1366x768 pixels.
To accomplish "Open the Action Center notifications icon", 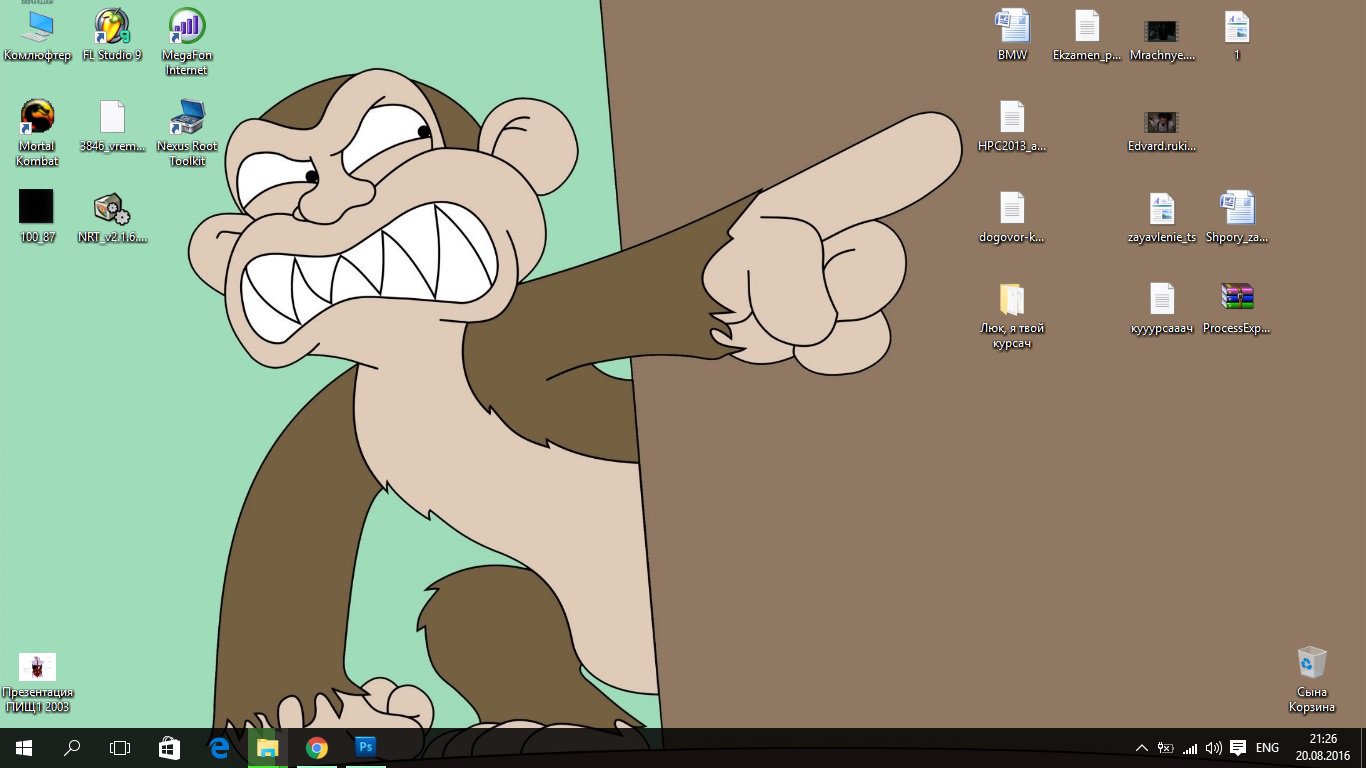I will coord(1238,748).
